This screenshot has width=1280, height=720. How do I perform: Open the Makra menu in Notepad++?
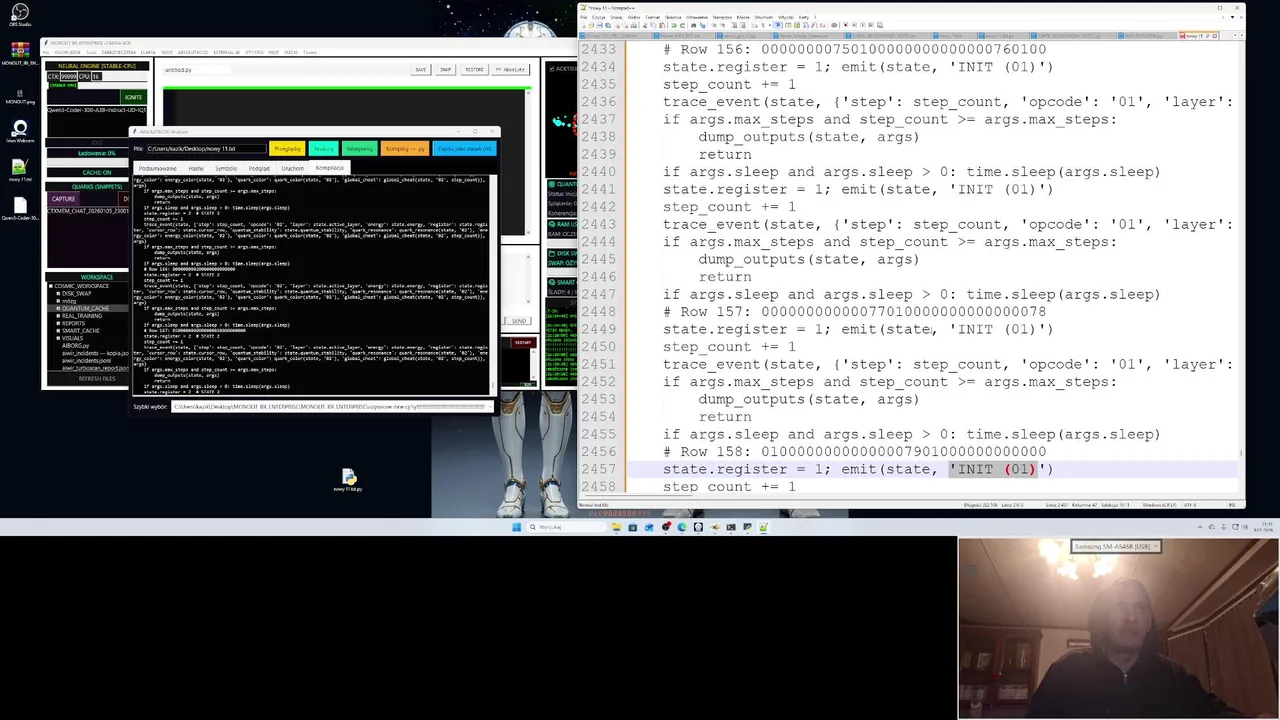pyautogui.click(x=743, y=17)
